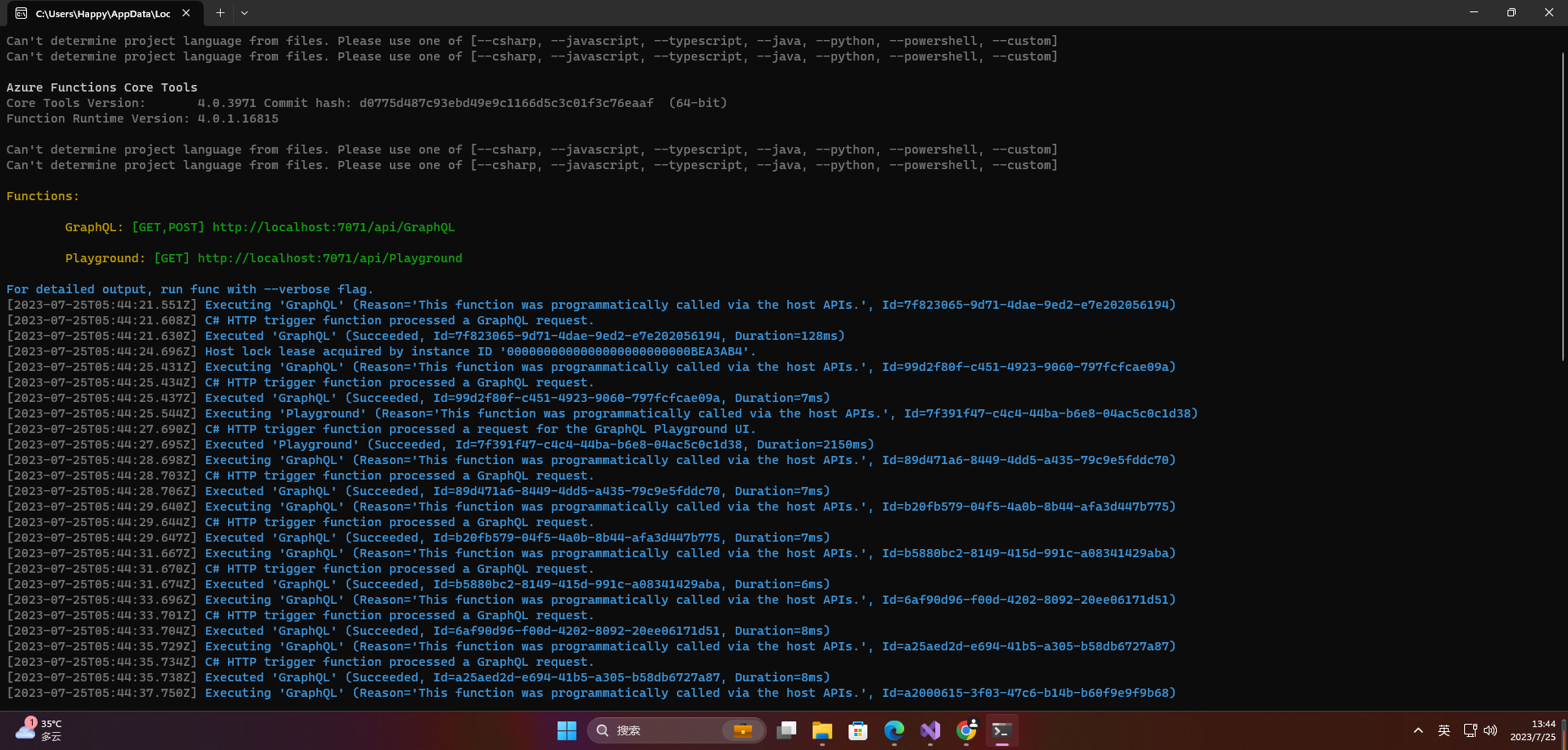Close the current terminal tab
Viewport: 1568px width, 750px height.
[186, 13]
